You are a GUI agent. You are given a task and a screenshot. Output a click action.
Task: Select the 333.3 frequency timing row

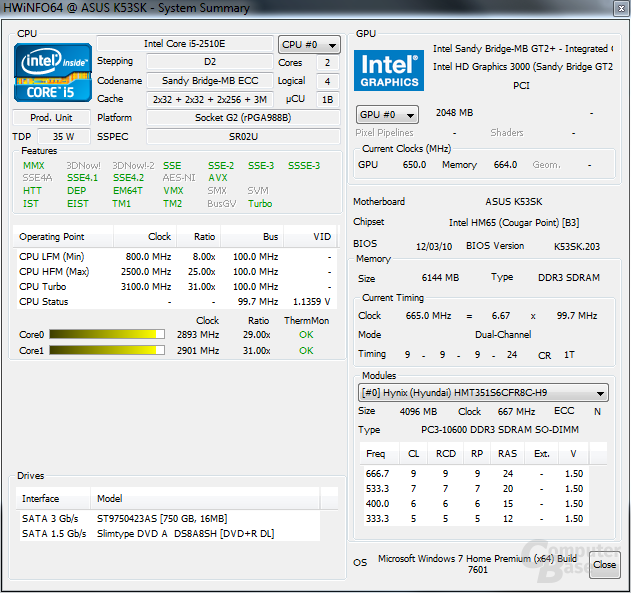[475, 519]
